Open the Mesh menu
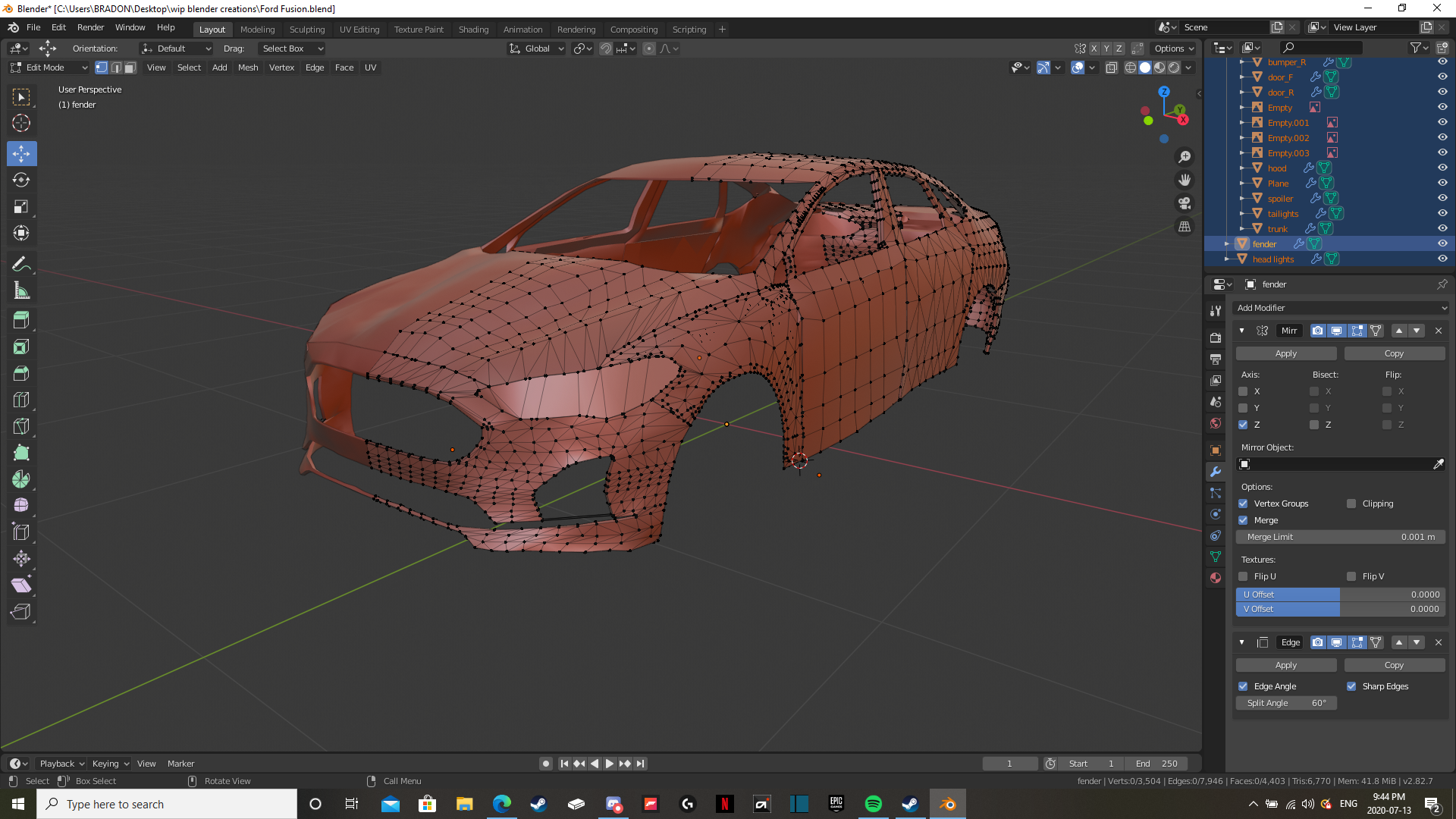 click(248, 67)
